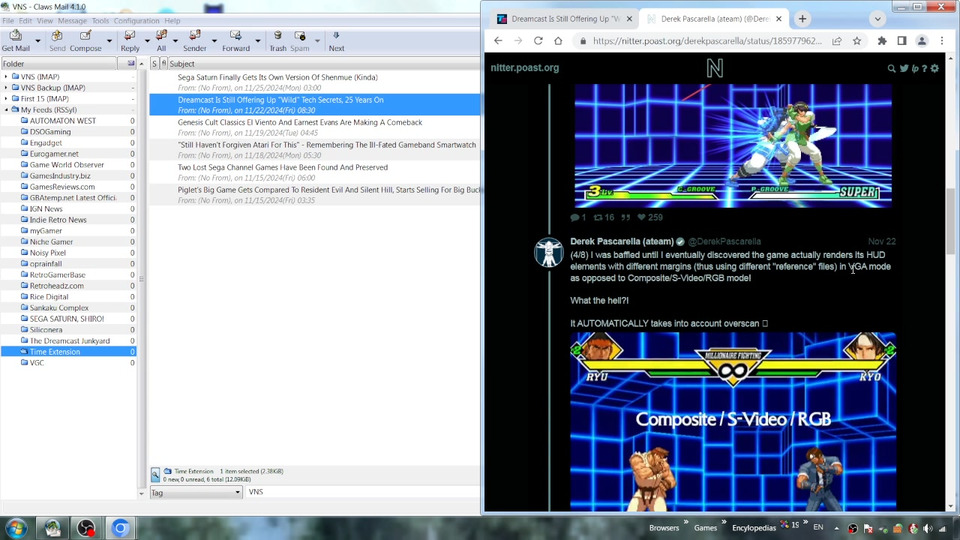Open the Edit menu in Claws Mail
The width and height of the screenshot is (960, 540).
(x=25, y=21)
